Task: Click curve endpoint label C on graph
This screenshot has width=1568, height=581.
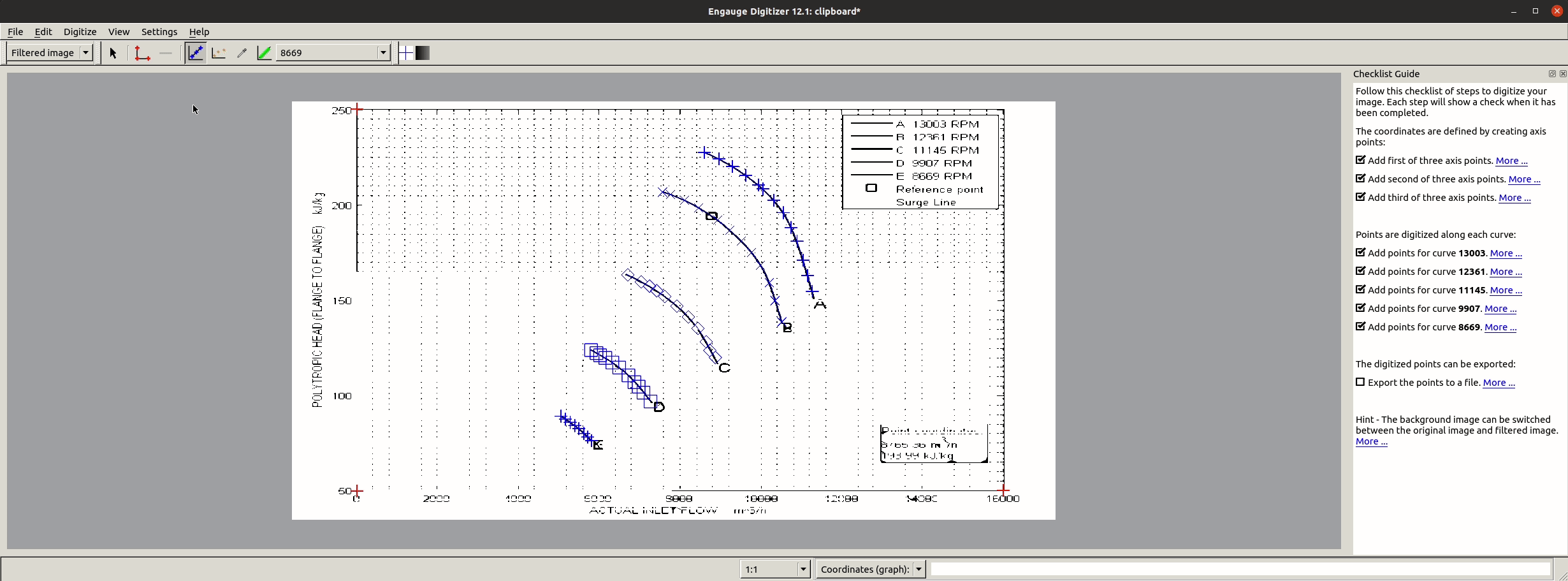Action: (x=725, y=368)
